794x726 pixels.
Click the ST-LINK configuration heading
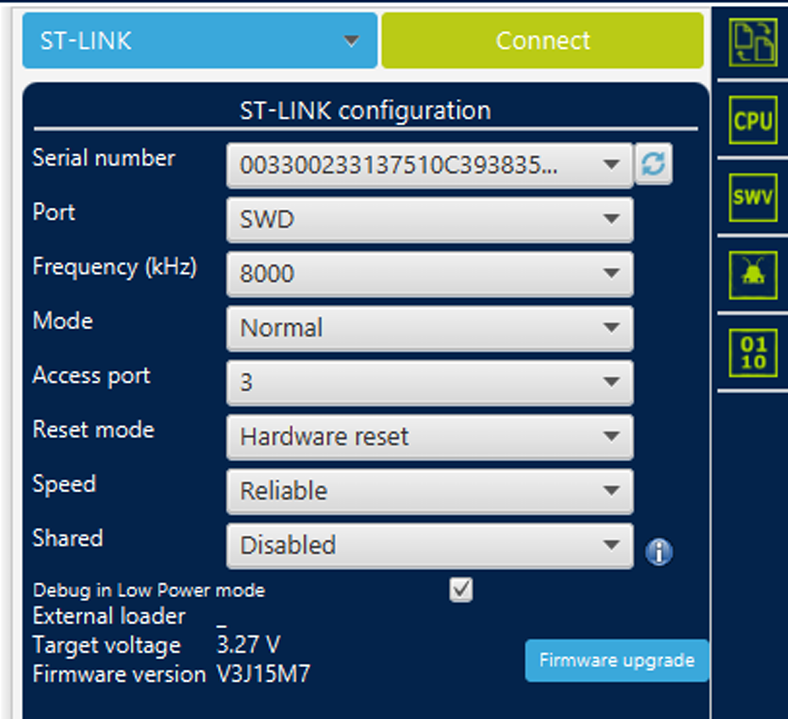(365, 110)
